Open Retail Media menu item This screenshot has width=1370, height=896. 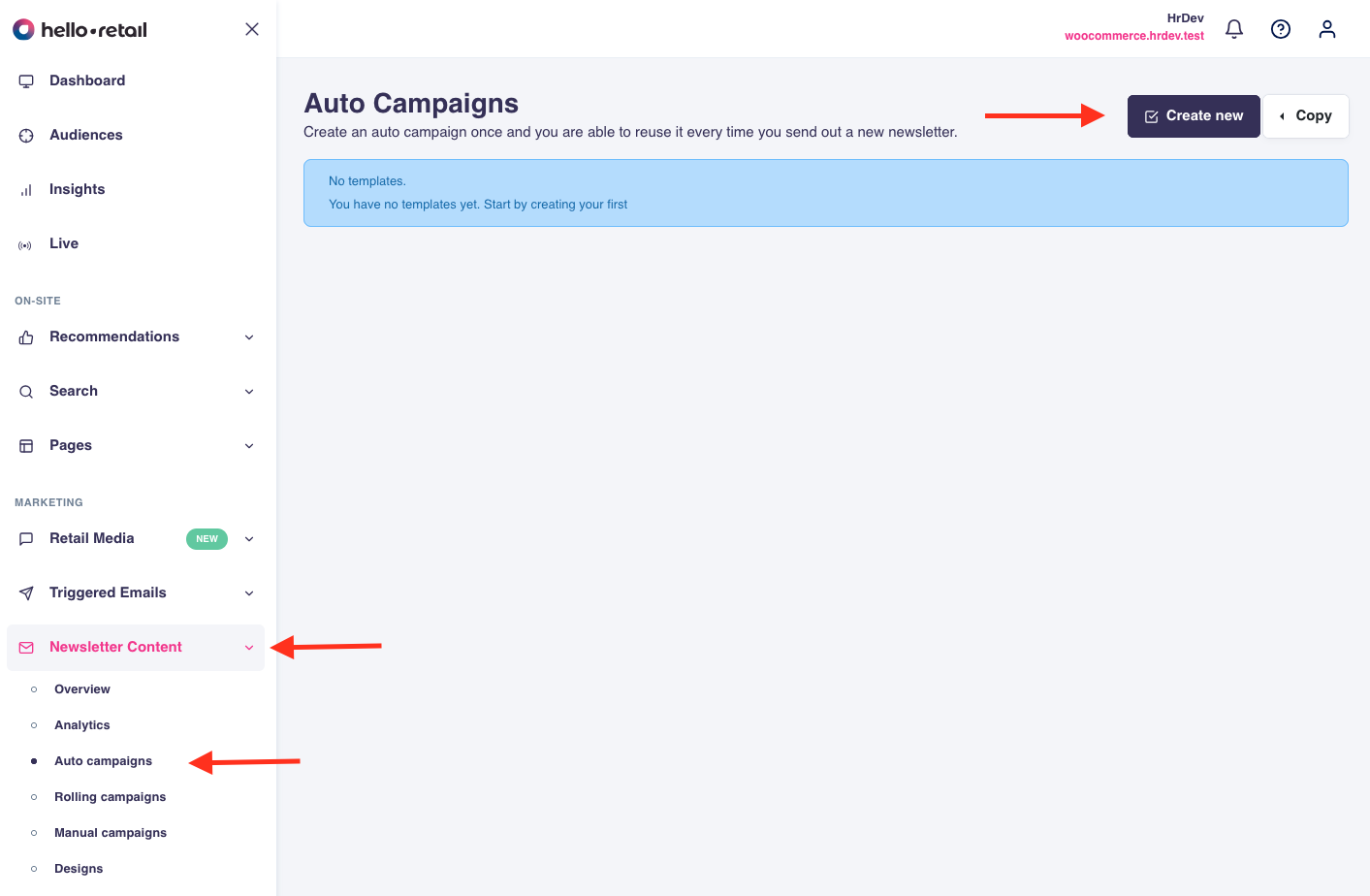(92, 538)
